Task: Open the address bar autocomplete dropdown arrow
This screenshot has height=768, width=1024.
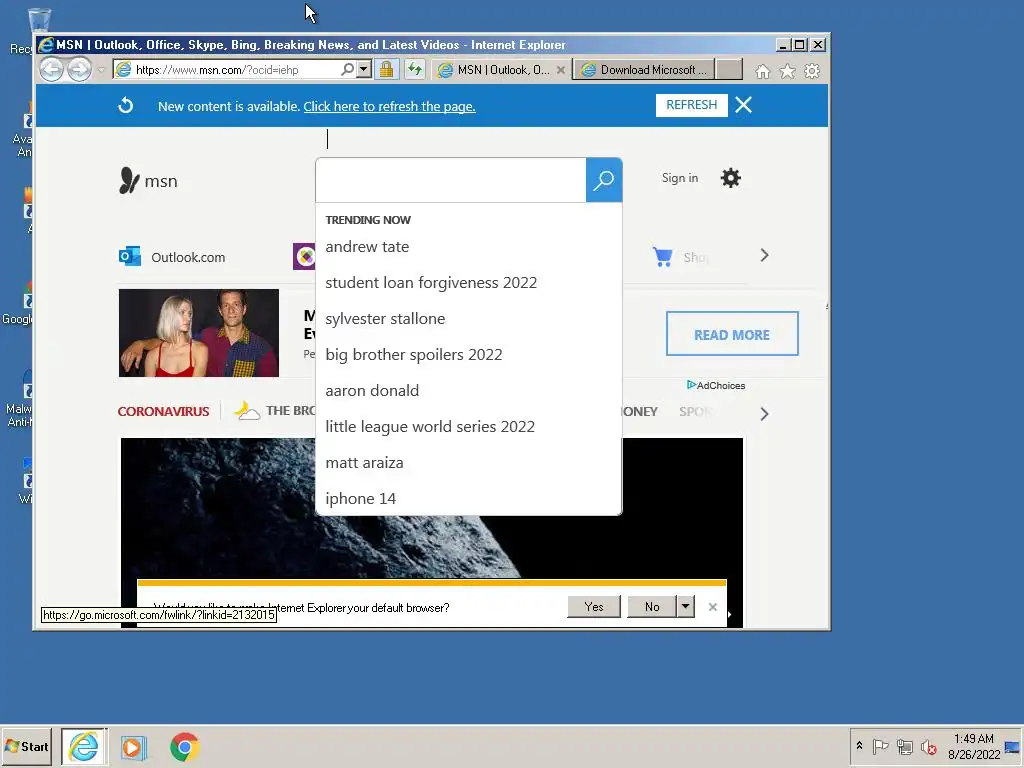Action: [364, 69]
